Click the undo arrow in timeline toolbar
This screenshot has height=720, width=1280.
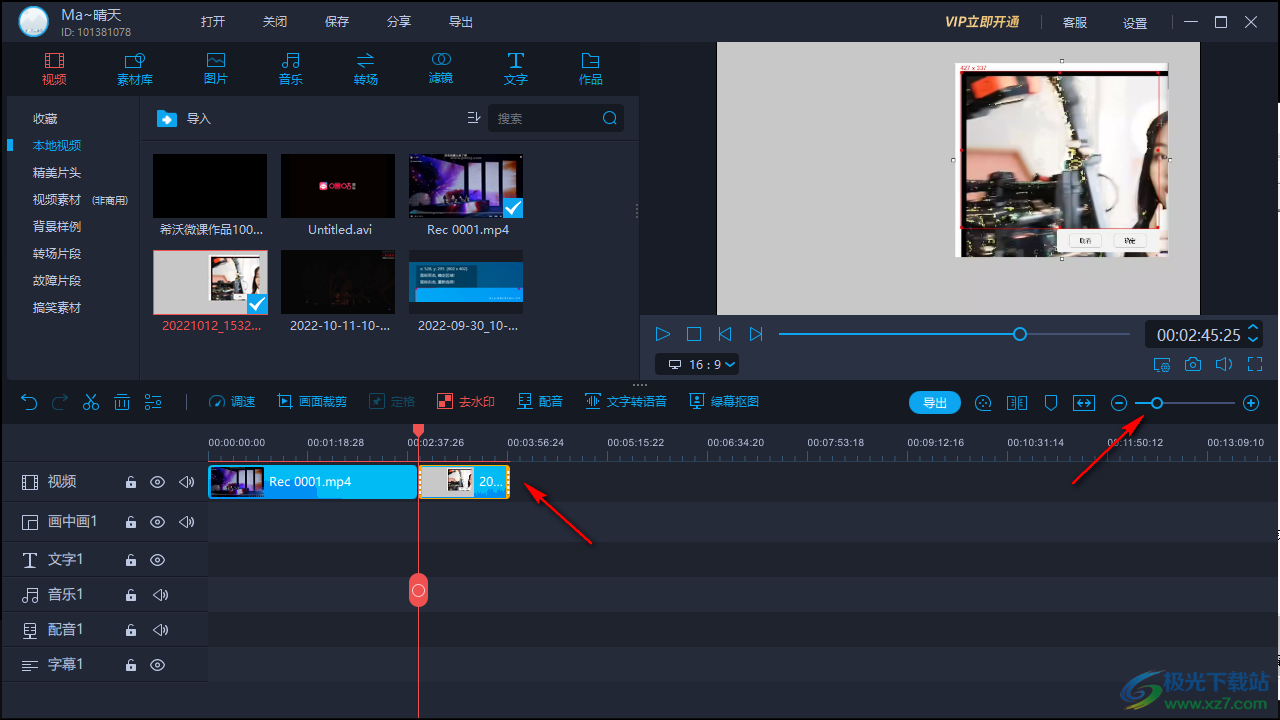pos(29,402)
